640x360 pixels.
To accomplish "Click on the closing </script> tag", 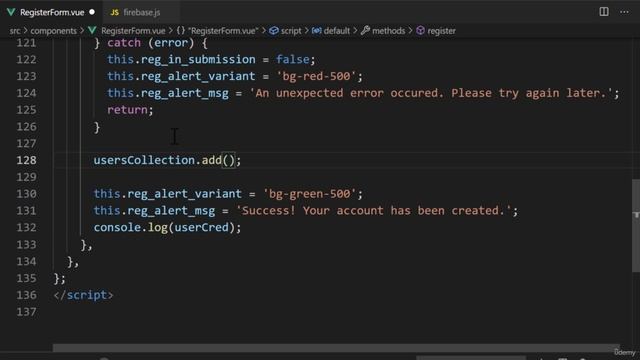I will (83, 295).
